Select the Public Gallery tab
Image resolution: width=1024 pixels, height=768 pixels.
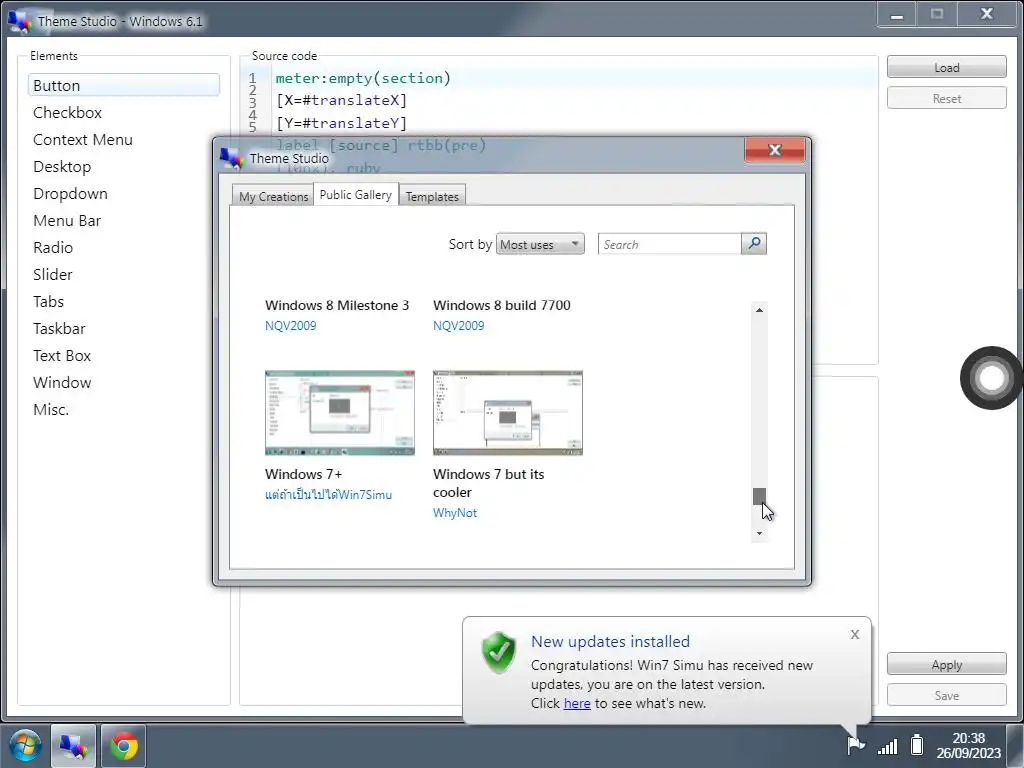356,195
